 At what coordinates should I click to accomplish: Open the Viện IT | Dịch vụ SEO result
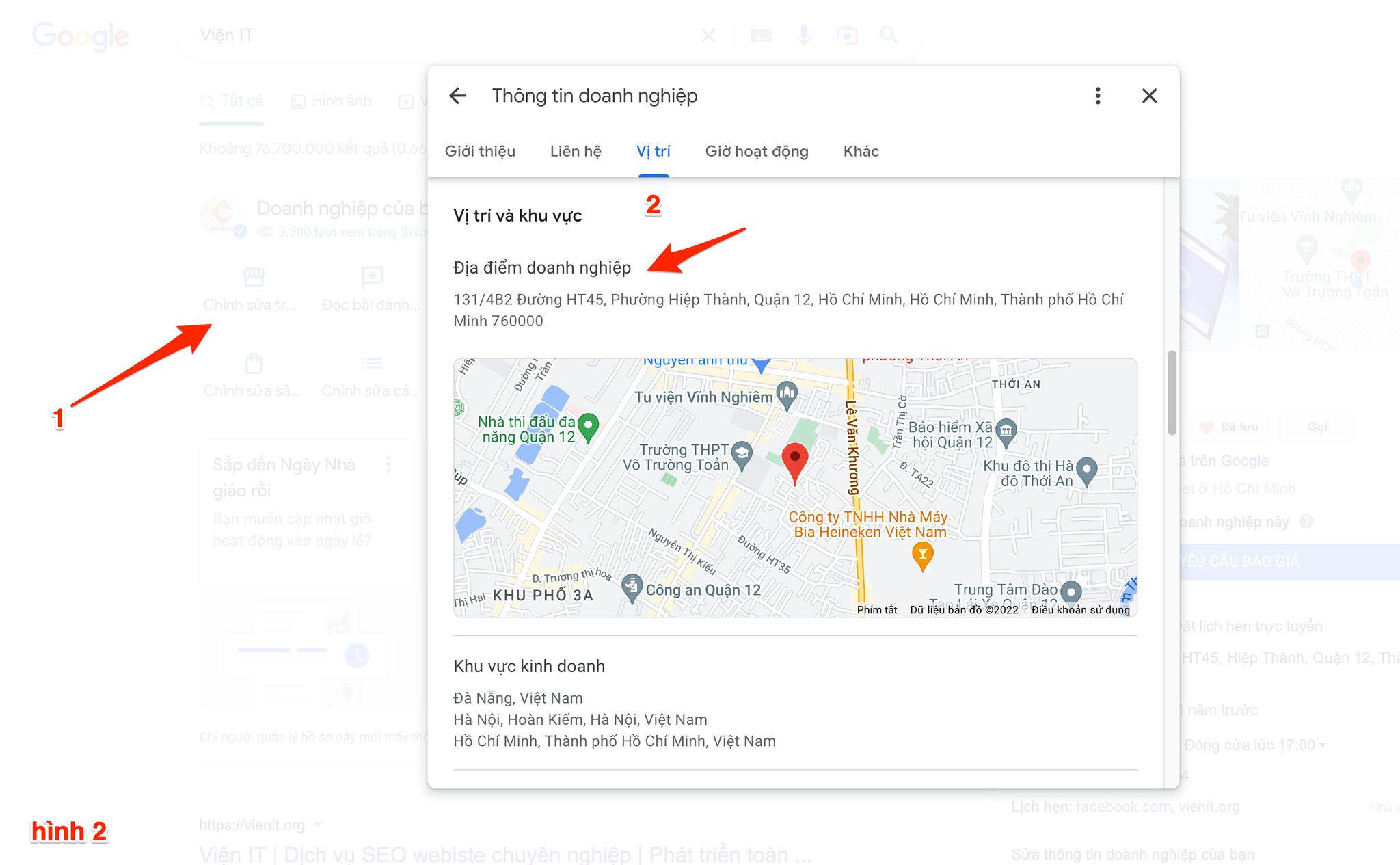(x=505, y=854)
